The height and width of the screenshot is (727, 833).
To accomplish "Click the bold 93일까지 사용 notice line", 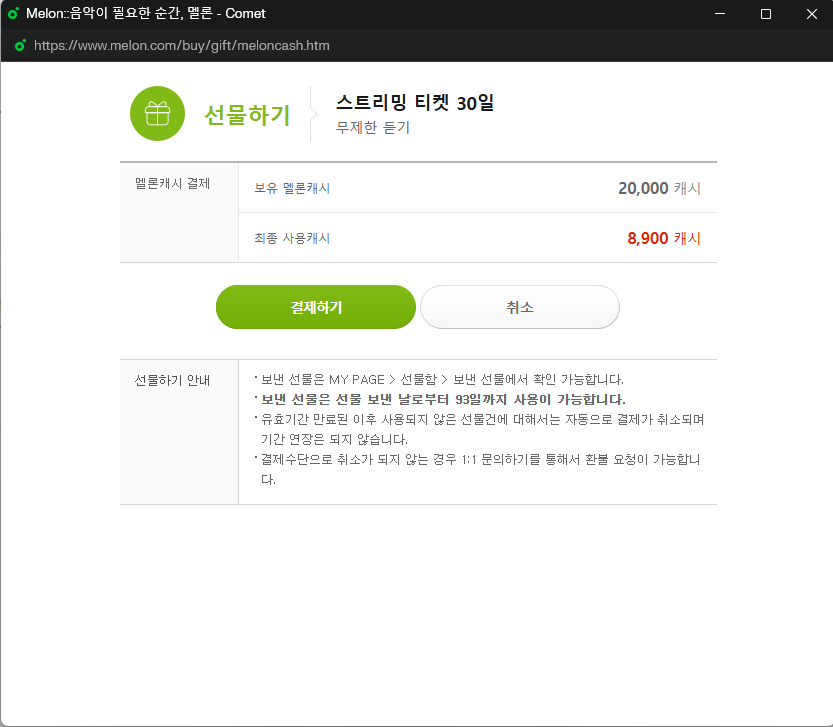I will (443, 400).
